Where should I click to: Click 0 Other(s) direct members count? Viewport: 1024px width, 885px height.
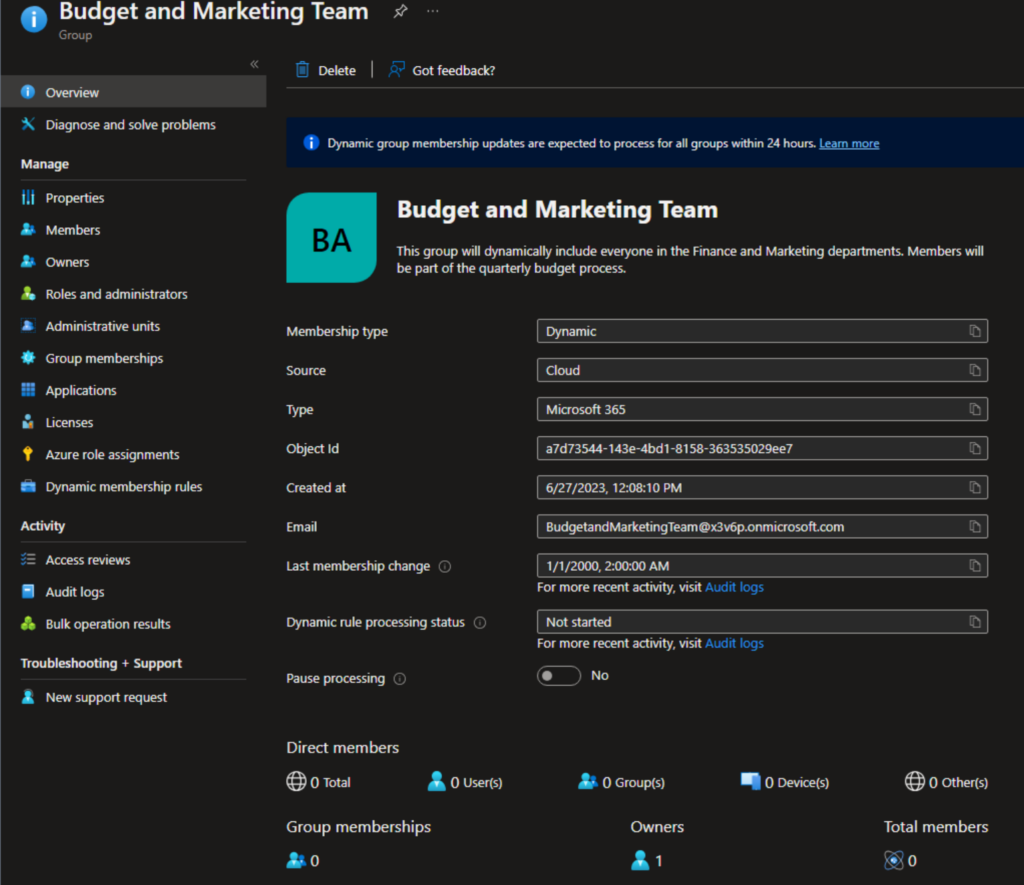[946, 782]
